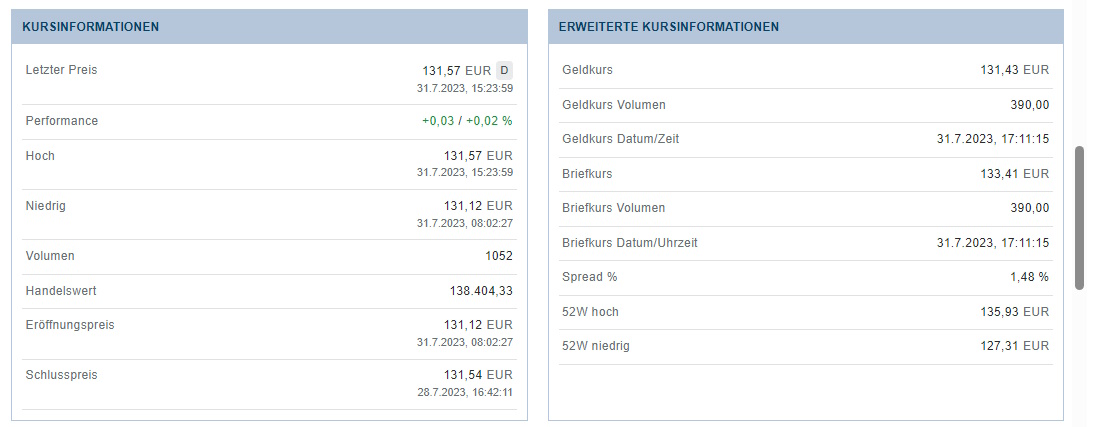
Task: Click the Handelswert value 138.404,33
Action: pos(481,291)
